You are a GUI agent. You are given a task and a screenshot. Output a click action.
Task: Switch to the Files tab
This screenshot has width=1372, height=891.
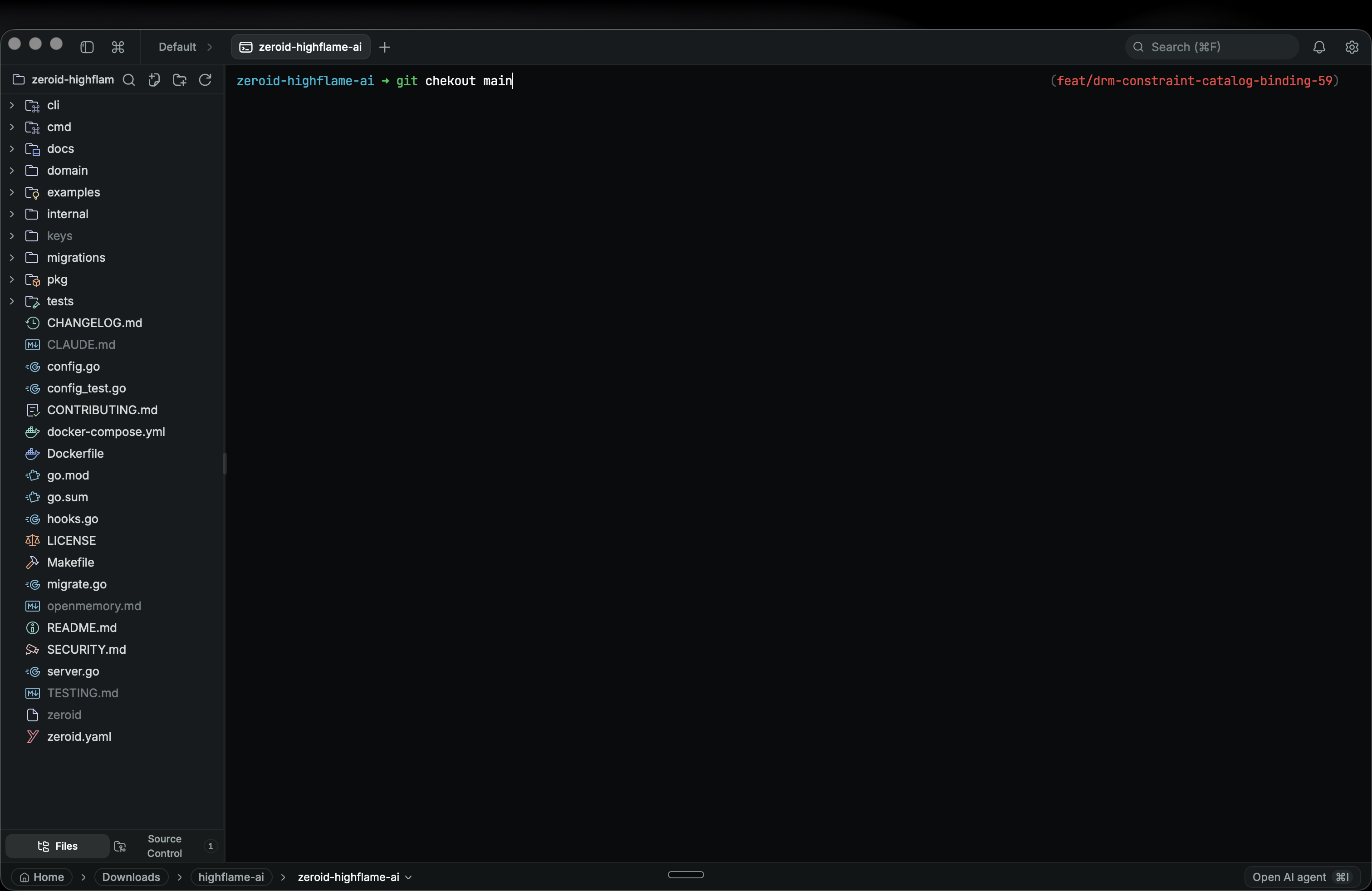pos(57,846)
